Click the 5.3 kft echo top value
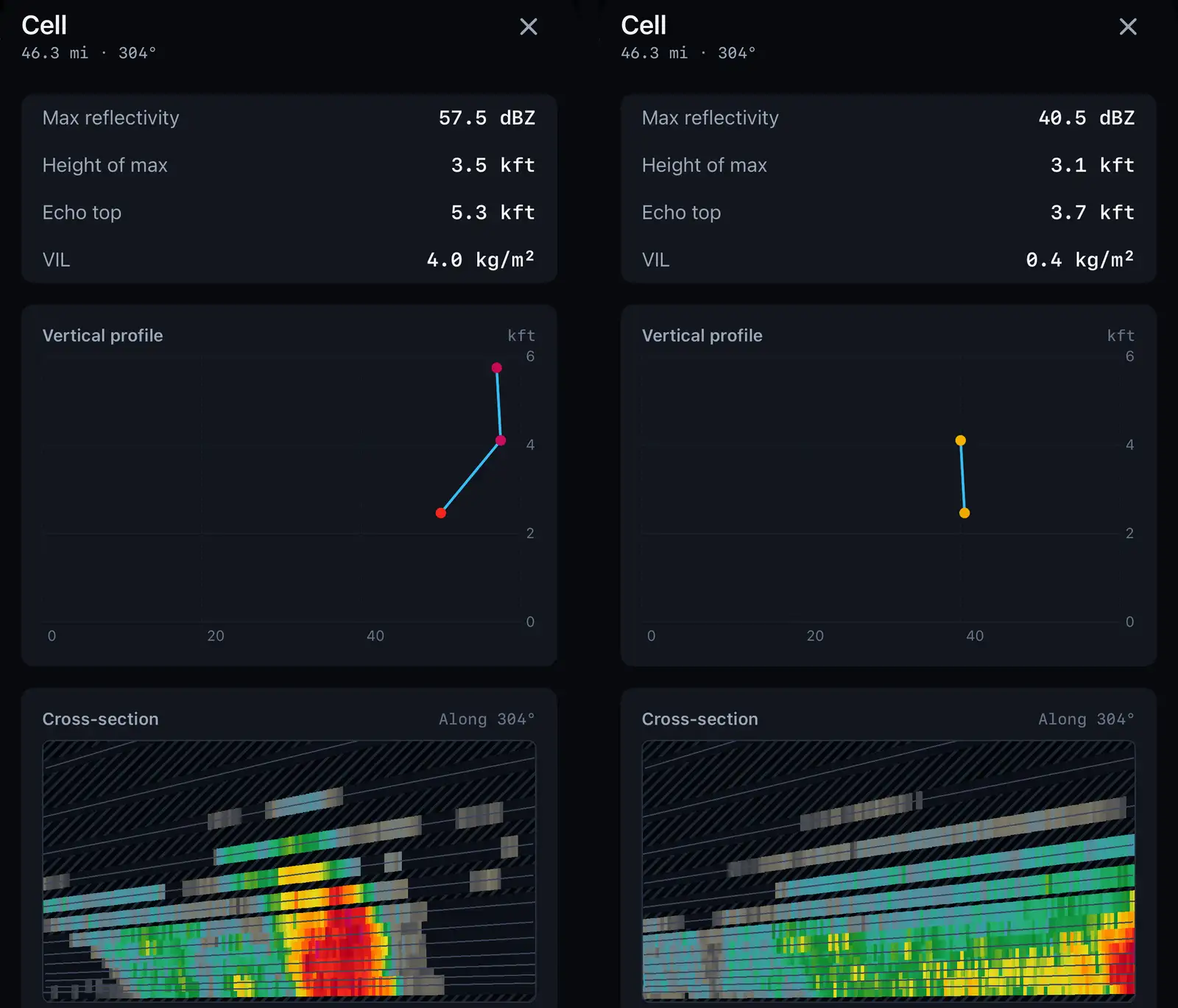The width and height of the screenshot is (1178, 1008). coord(493,213)
